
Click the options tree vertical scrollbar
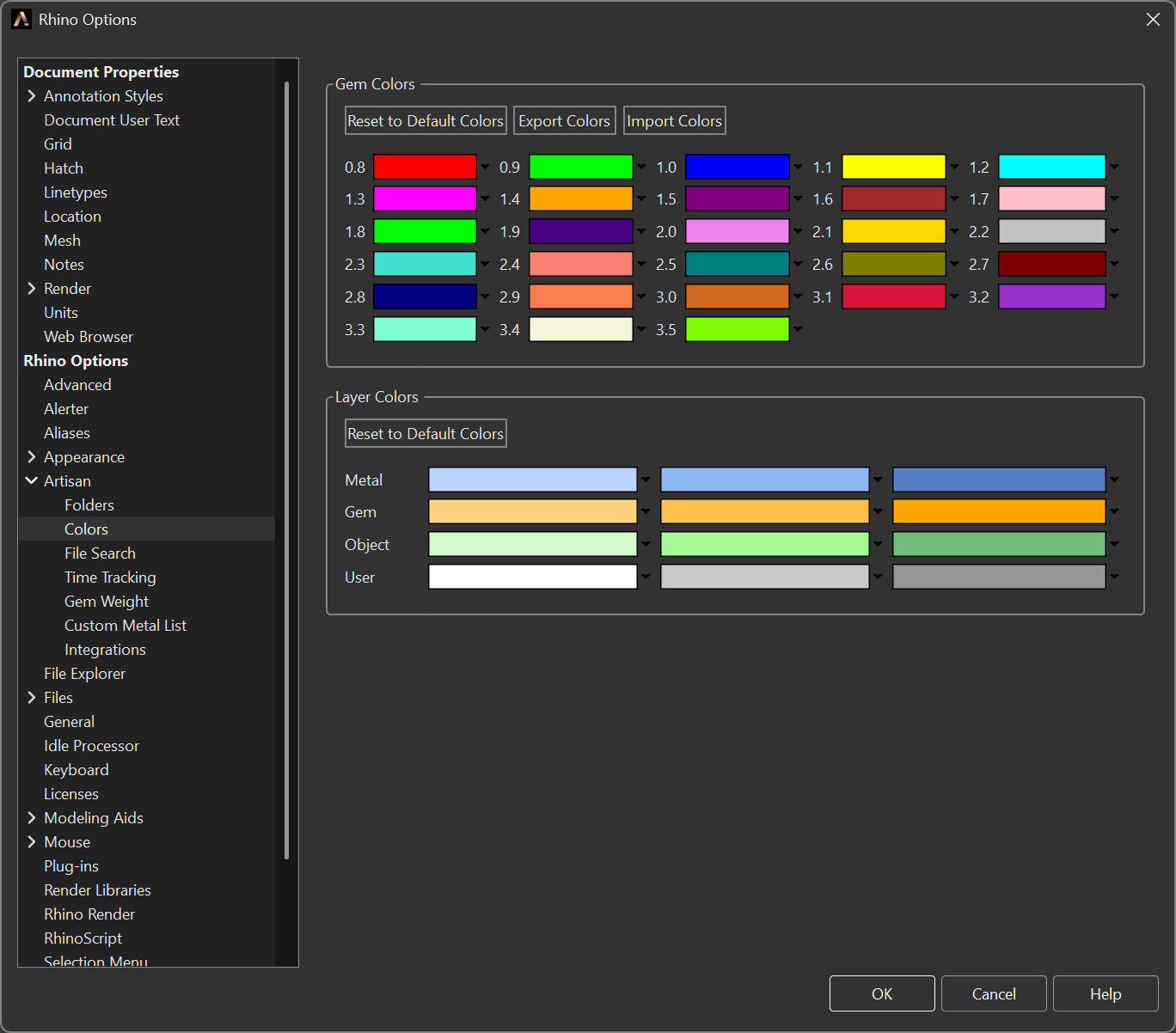coord(286,470)
